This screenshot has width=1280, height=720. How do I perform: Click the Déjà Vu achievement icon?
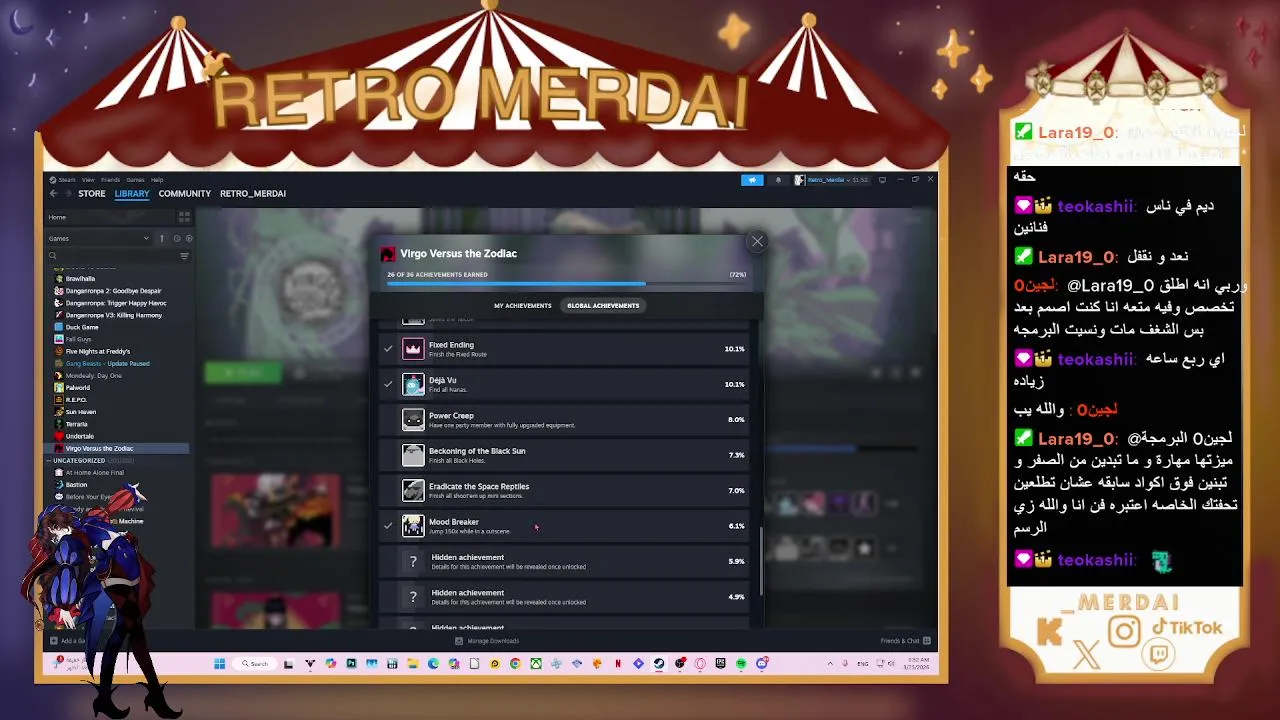pyautogui.click(x=413, y=384)
